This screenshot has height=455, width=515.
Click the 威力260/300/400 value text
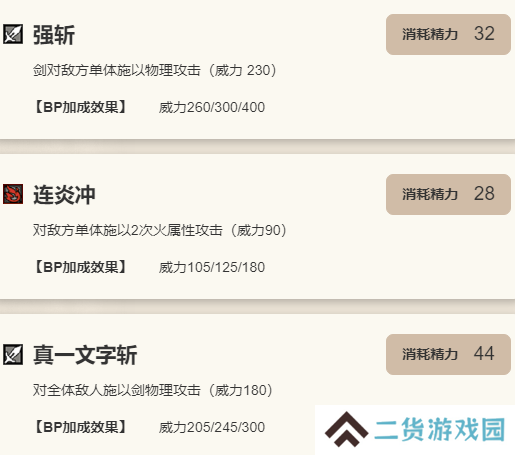212,107
